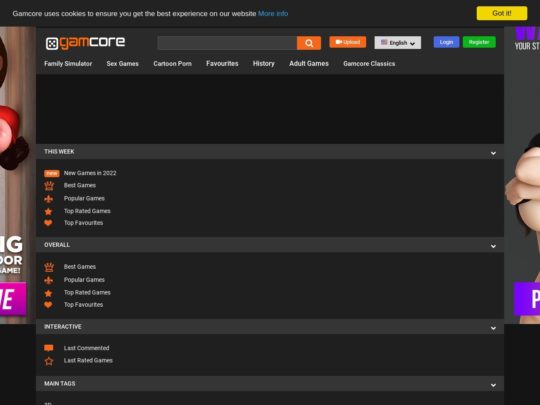540x405 pixels.
Task: Open the Adult Games menu item
Action: tap(309, 64)
